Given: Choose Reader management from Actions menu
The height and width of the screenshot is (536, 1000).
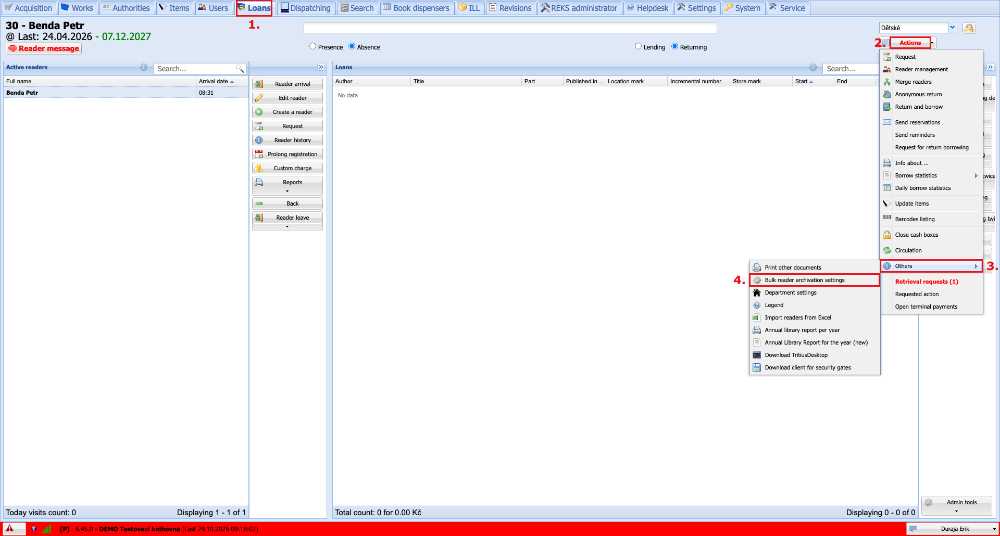Looking at the screenshot, I should (x=930, y=70).
